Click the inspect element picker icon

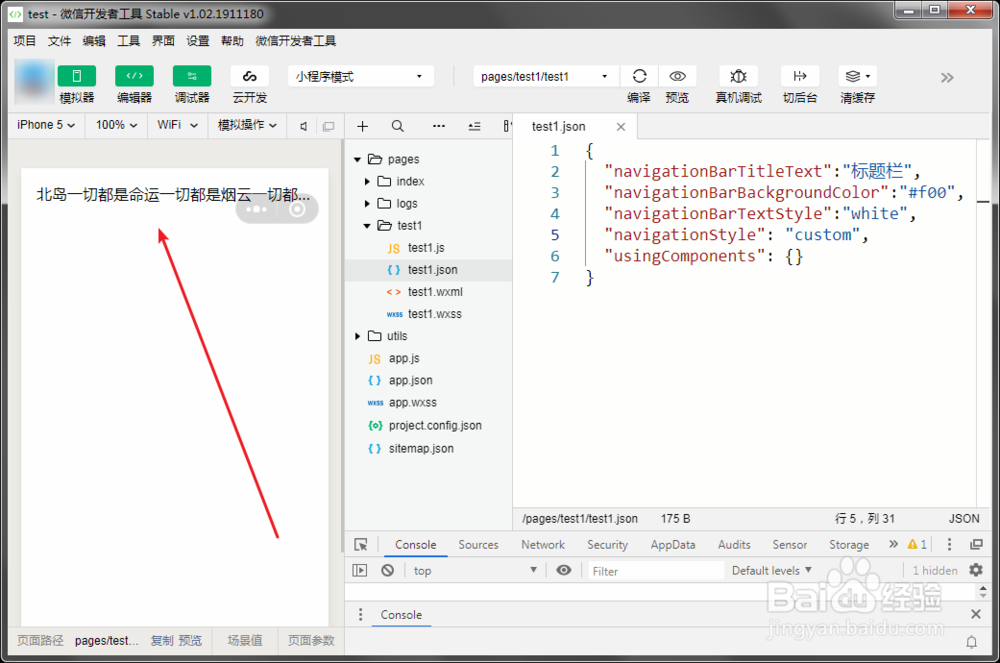pos(361,544)
